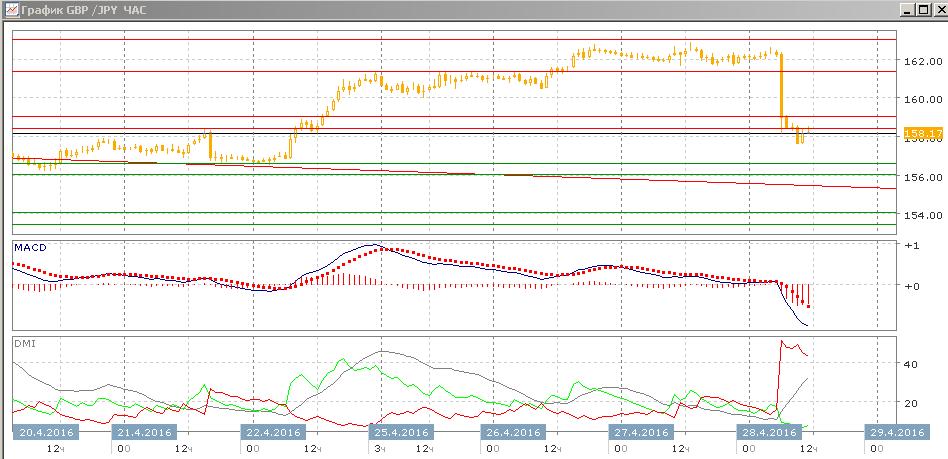This screenshot has width=948, height=459.
Task: Select the 26.4.2016 date marker
Action: [513, 432]
